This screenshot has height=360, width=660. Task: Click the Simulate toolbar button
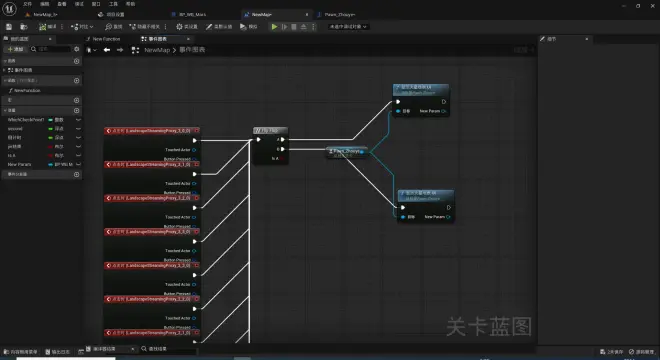point(249,27)
